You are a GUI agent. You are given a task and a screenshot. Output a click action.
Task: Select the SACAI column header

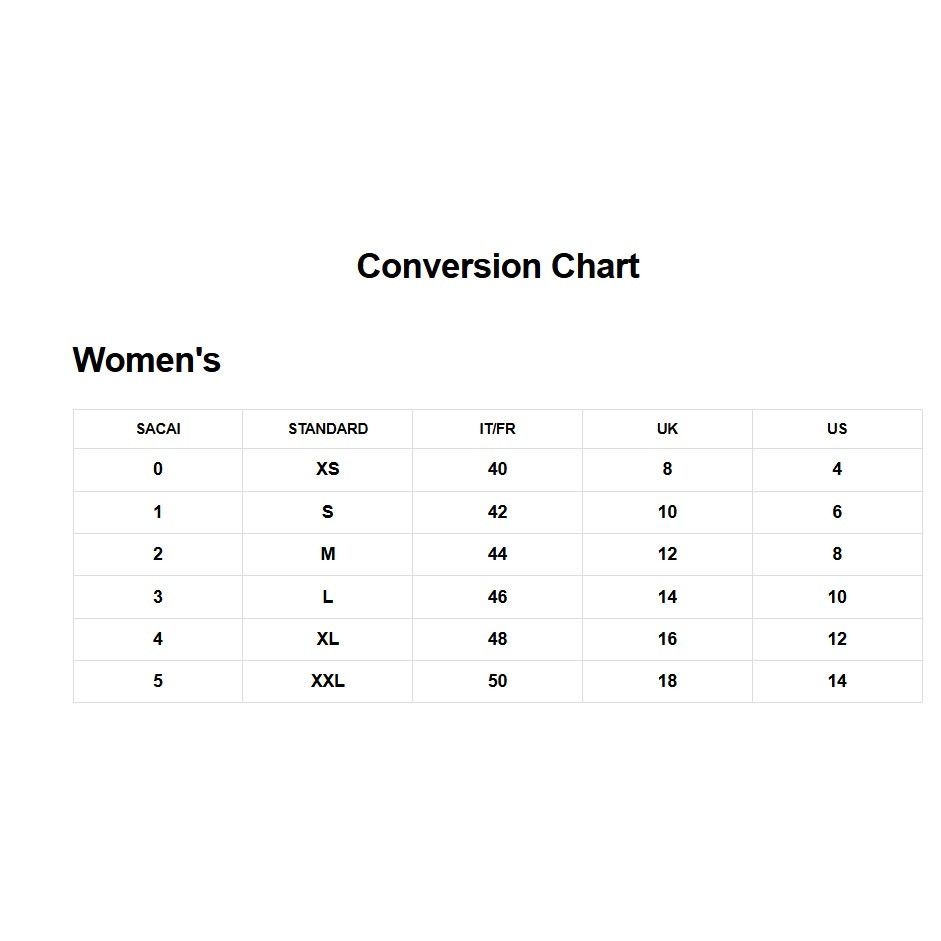tap(158, 429)
